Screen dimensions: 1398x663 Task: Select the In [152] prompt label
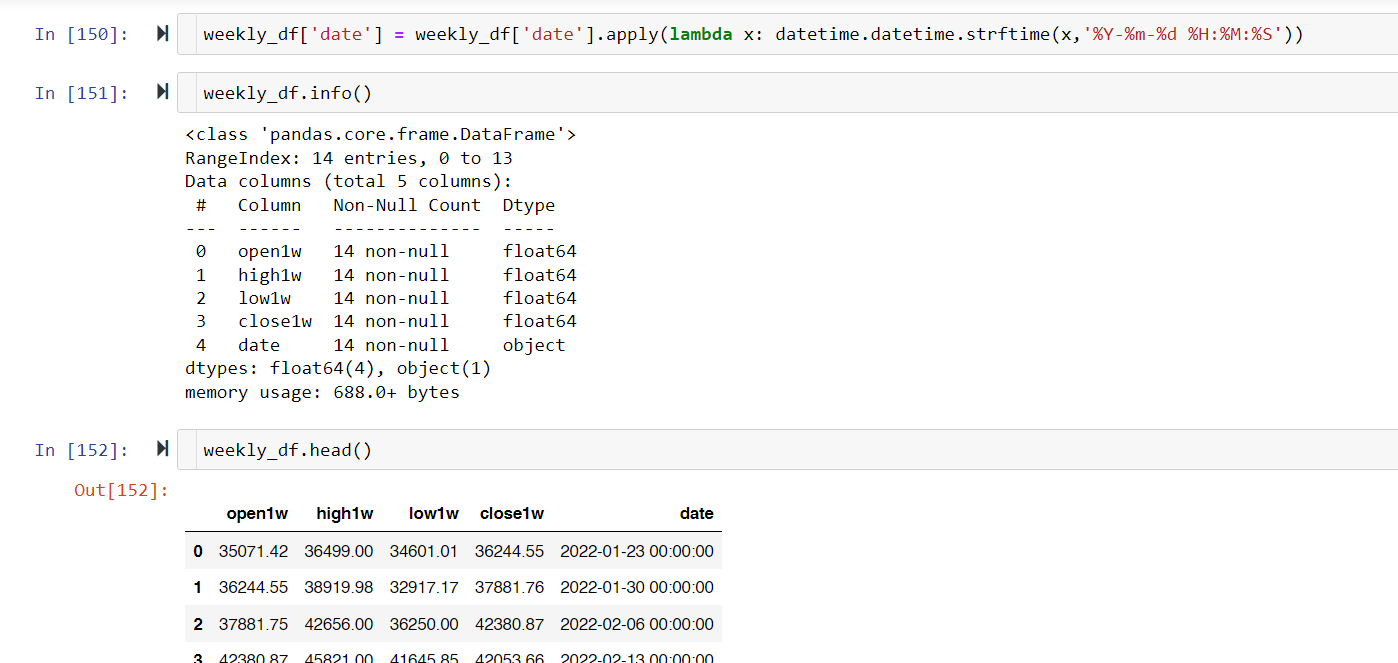coord(82,450)
